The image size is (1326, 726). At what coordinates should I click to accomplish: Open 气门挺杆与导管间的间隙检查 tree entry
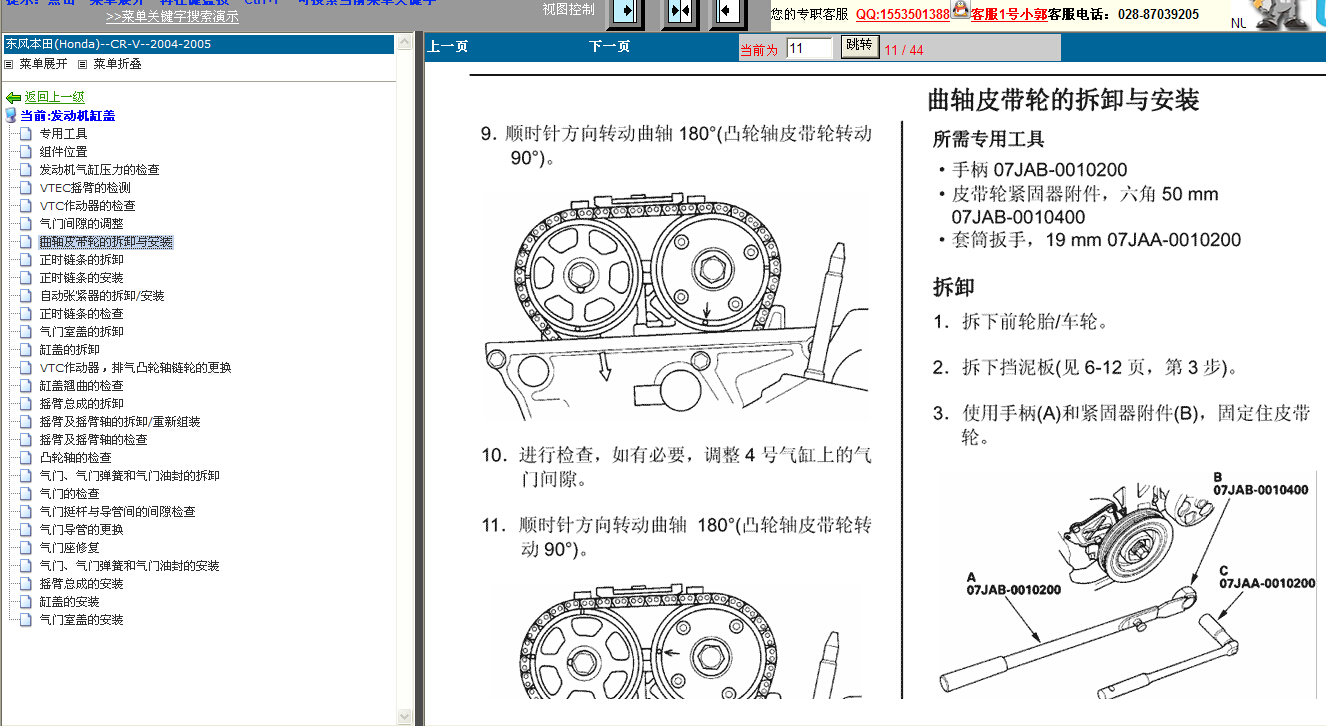coord(117,512)
